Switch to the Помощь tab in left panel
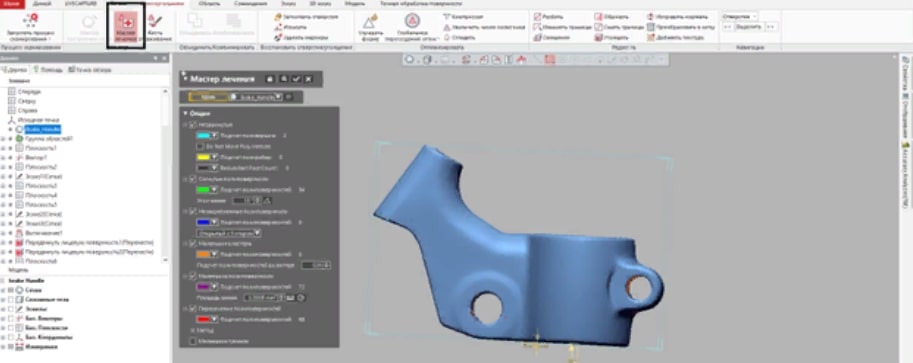 tap(48, 70)
